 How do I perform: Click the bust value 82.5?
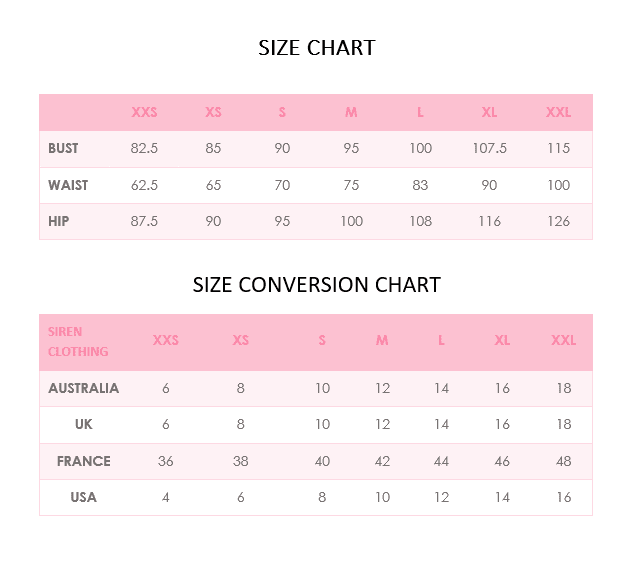point(144,148)
